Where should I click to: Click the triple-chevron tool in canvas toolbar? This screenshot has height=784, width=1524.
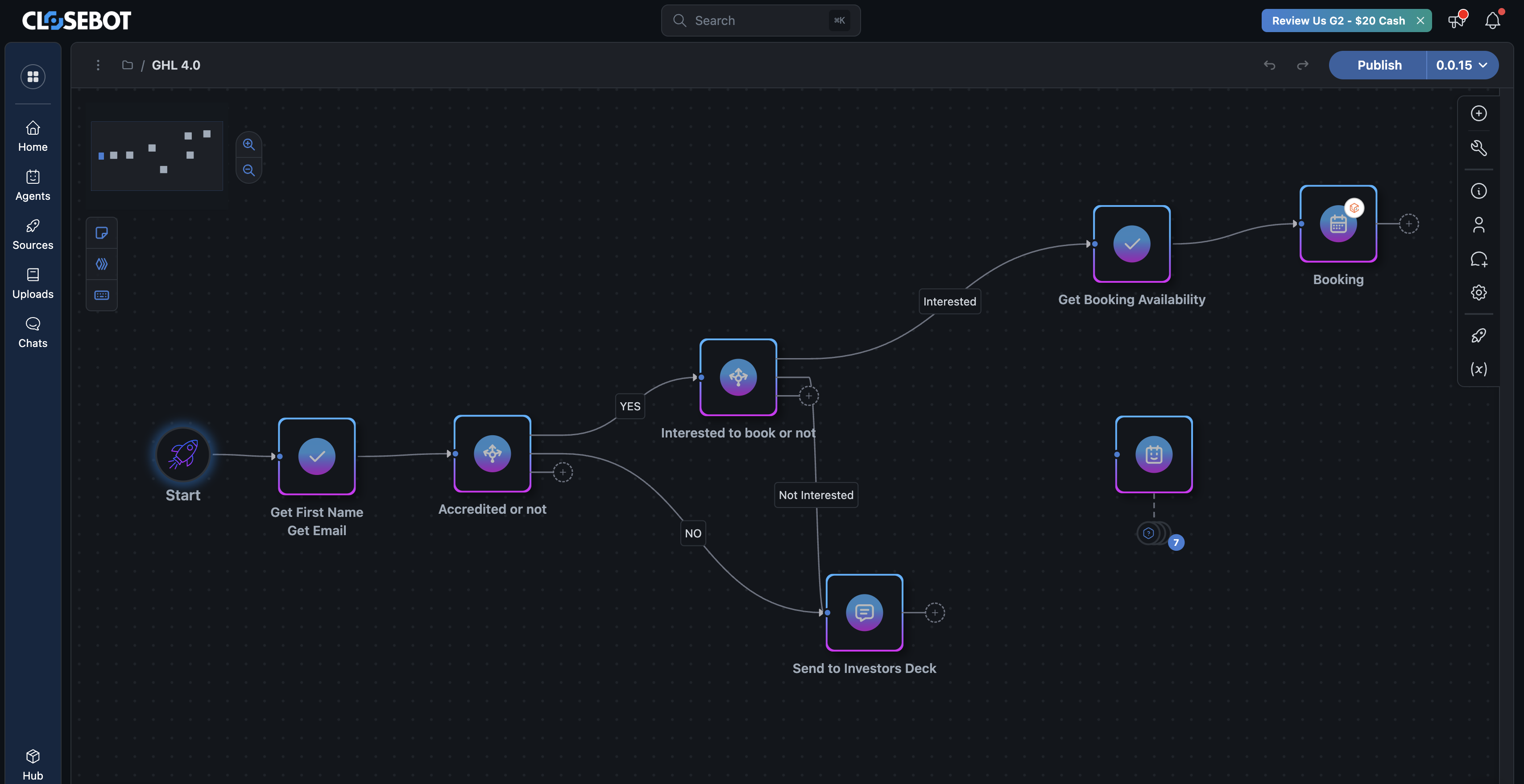[102, 264]
